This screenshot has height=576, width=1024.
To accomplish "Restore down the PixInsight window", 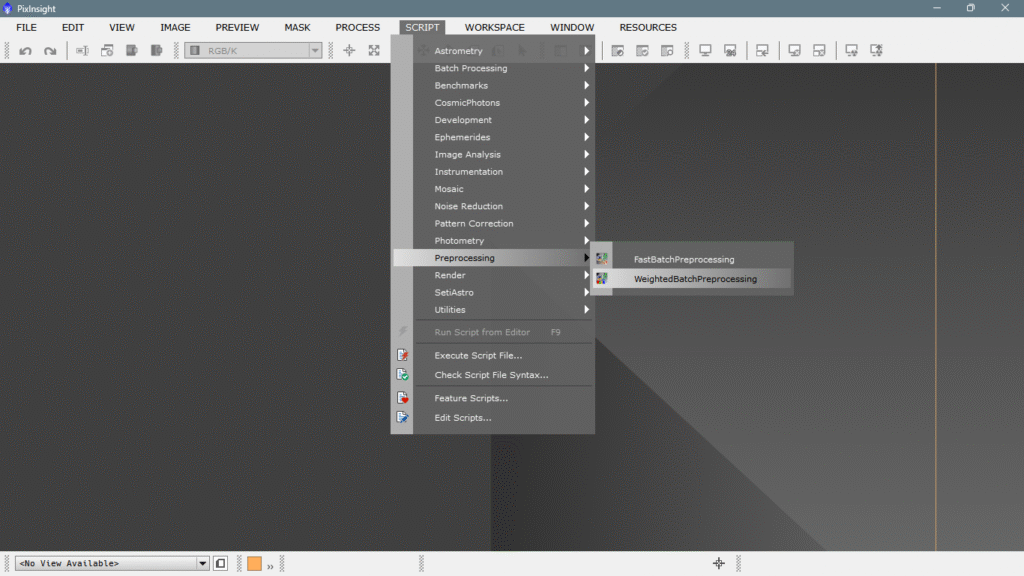I will click(971, 8).
